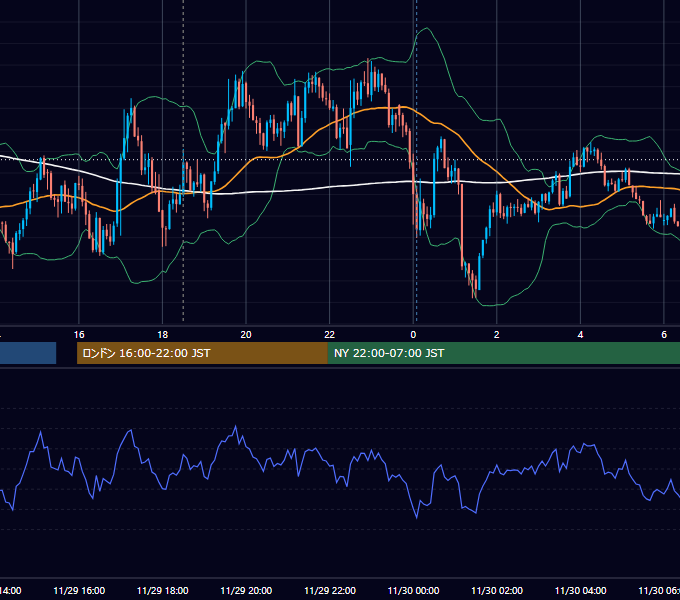The image size is (680, 600).
Task: Click the 11/30 02:00 time label
Action: tap(497, 590)
